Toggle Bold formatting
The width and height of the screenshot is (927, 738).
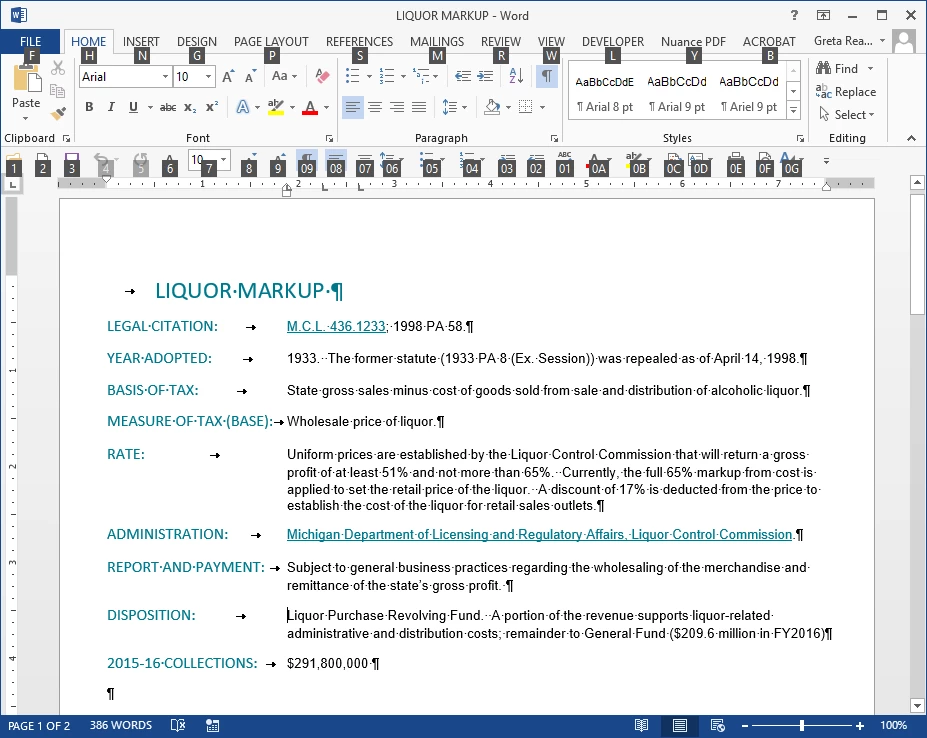click(89, 107)
